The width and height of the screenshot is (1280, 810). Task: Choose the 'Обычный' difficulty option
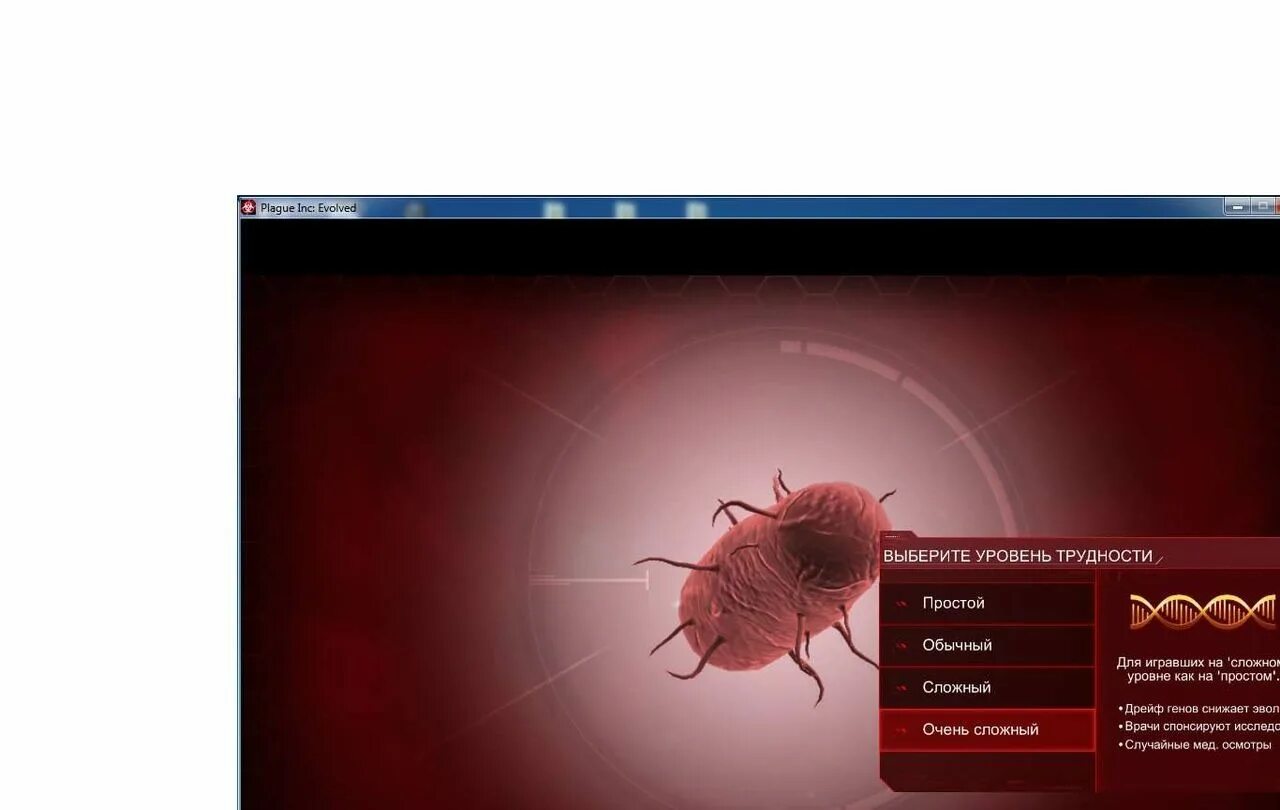pyautogui.click(x=987, y=645)
